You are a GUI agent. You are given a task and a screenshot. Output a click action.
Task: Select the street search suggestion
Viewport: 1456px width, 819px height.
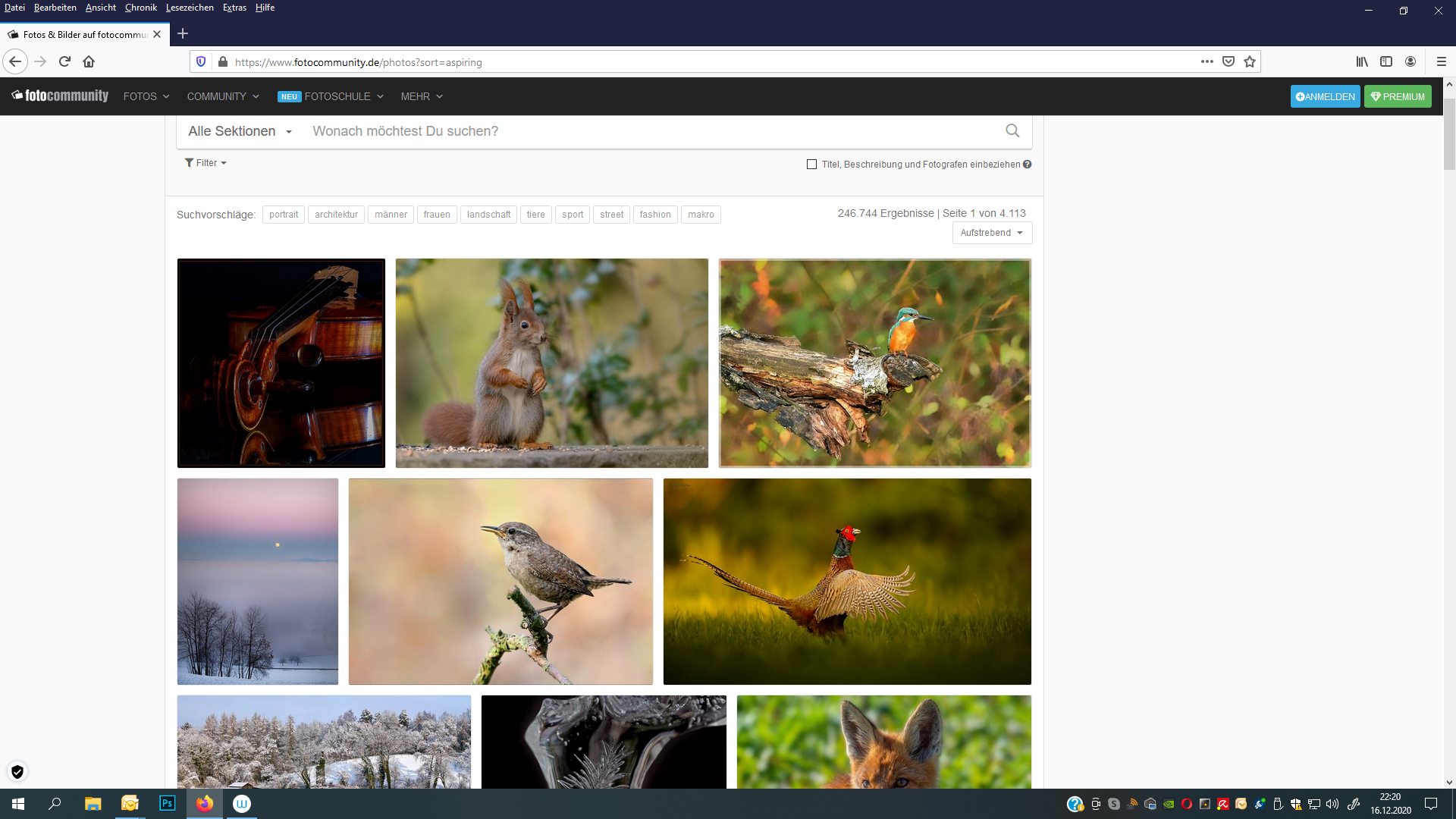611,215
